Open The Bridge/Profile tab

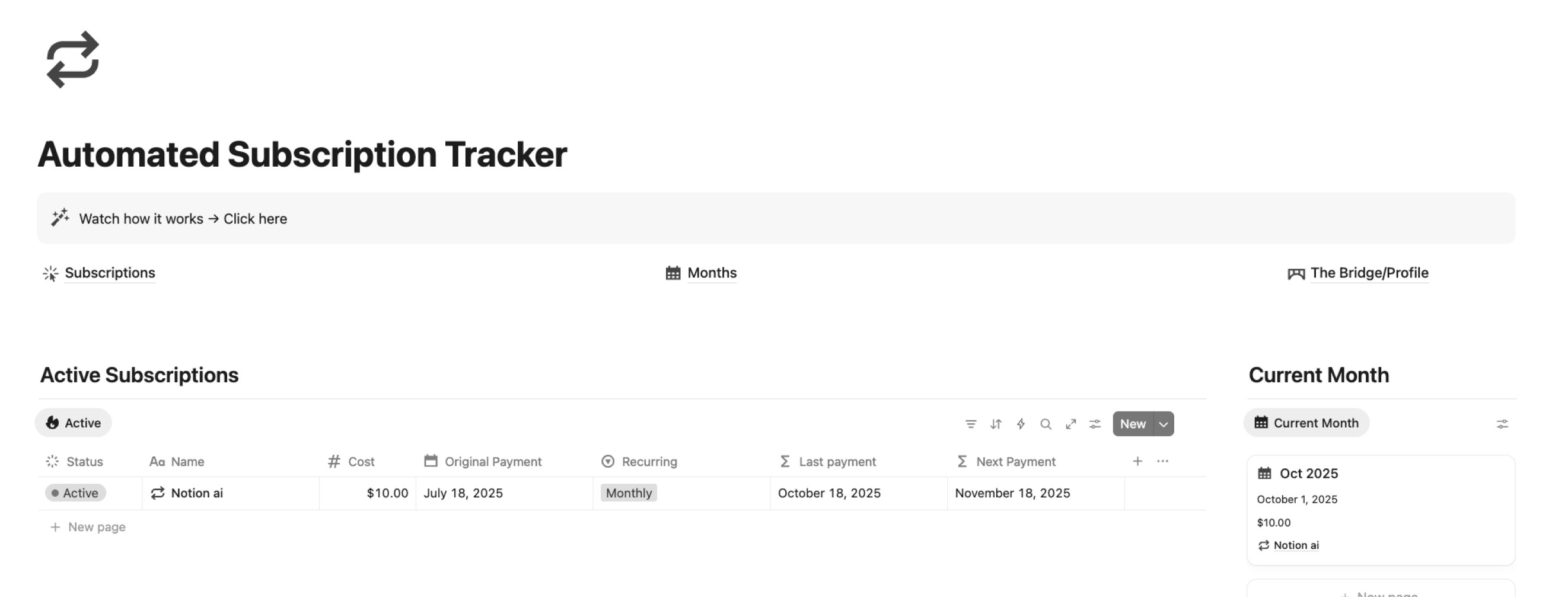point(1369,273)
